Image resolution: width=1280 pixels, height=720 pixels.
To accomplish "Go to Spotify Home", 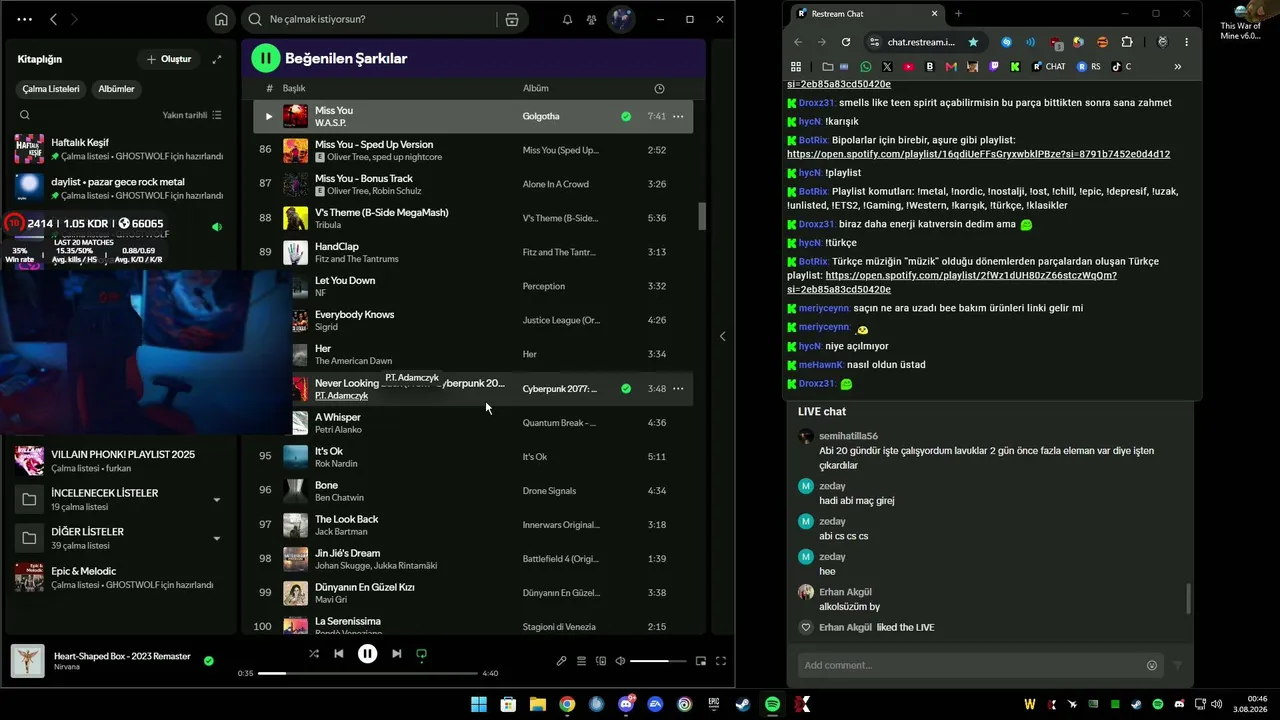I will (221, 19).
